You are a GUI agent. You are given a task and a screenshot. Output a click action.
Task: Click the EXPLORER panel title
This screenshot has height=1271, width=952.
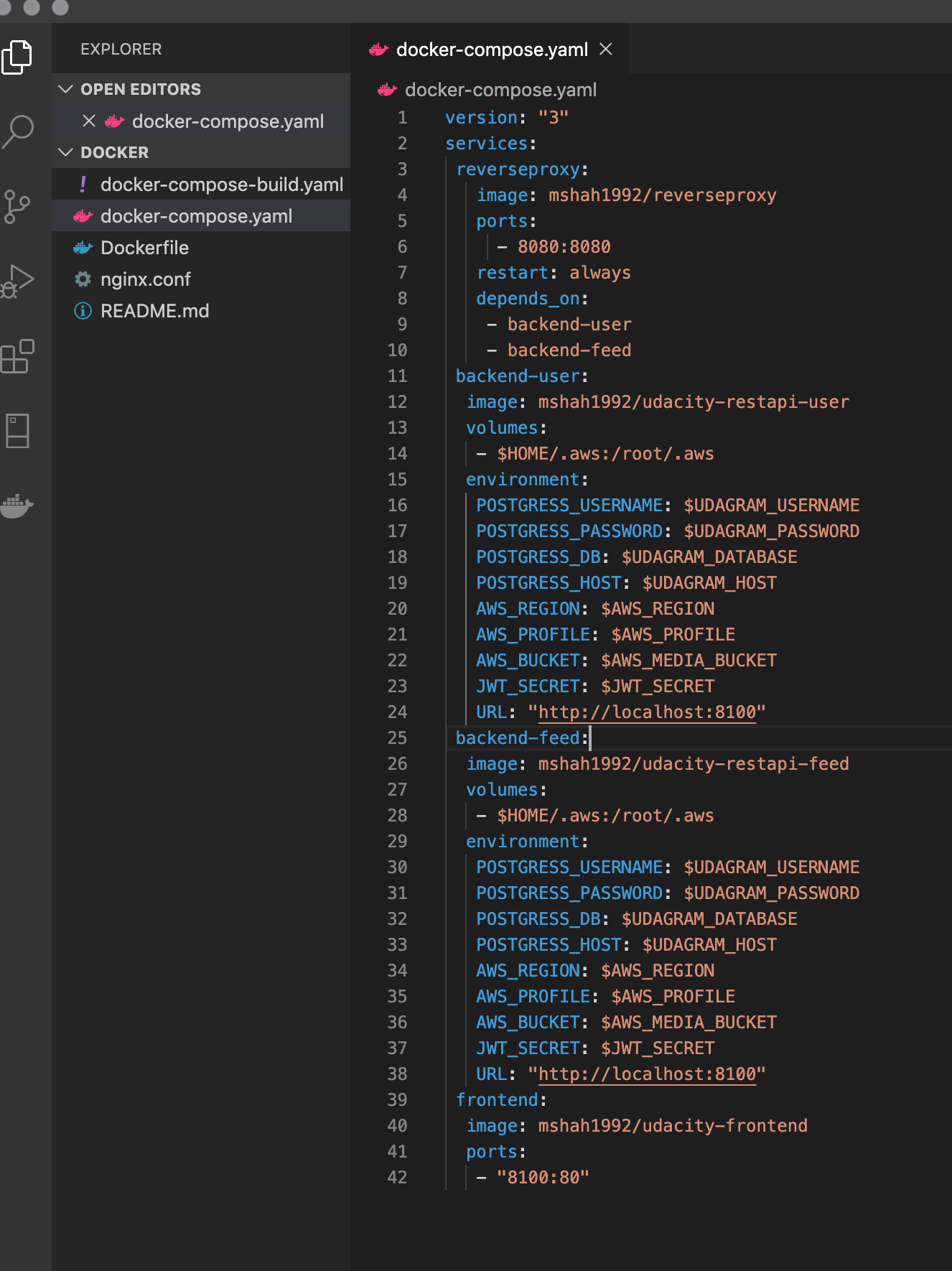click(121, 49)
